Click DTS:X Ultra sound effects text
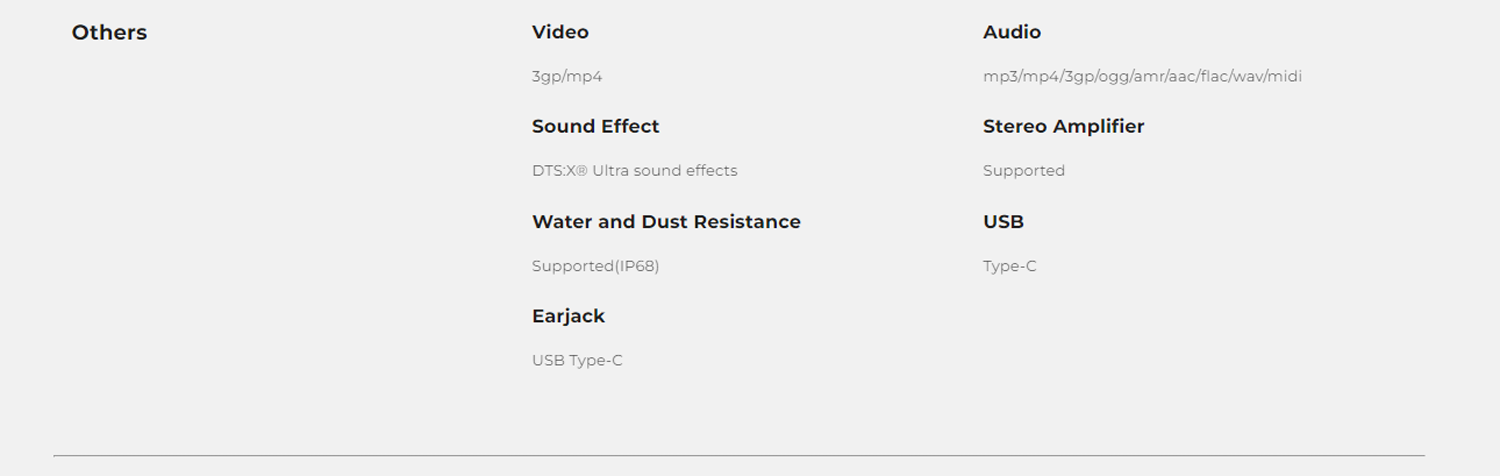1500x476 pixels. tap(635, 171)
